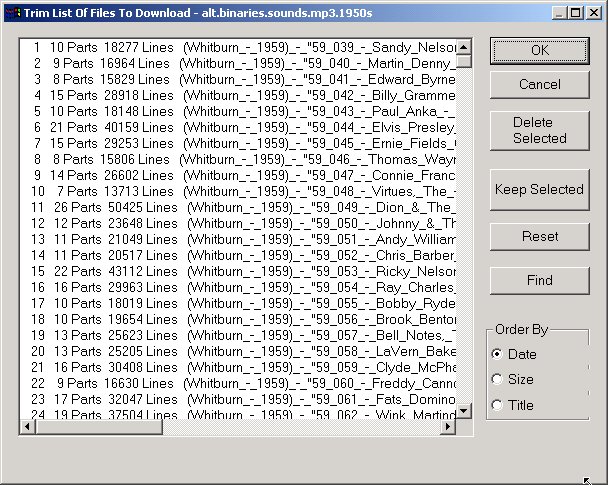This screenshot has height=485, width=608.
Task: Select row 21 59_059 Clyde_McPhatter
Action: tap(238, 368)
